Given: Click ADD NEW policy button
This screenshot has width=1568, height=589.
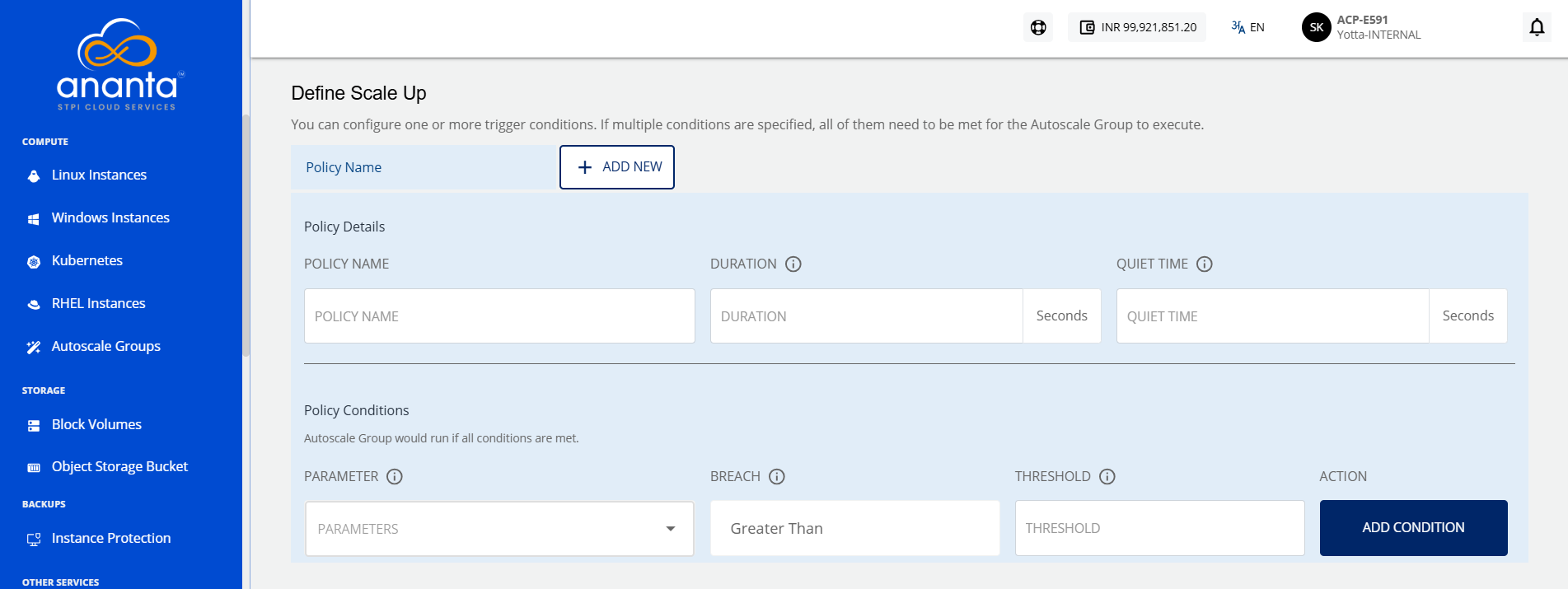Looking at the screenshot, I should (617, 167).
